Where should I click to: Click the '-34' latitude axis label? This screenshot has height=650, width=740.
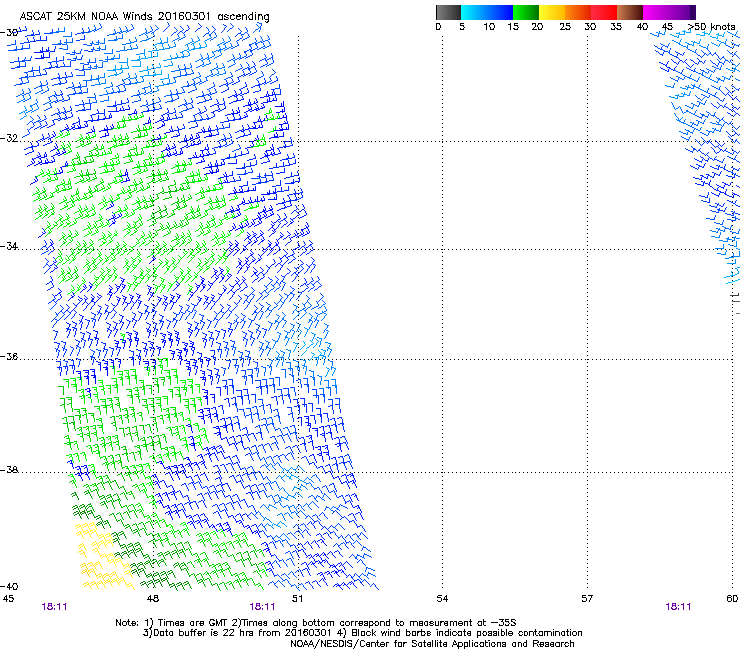pos(9,246)
